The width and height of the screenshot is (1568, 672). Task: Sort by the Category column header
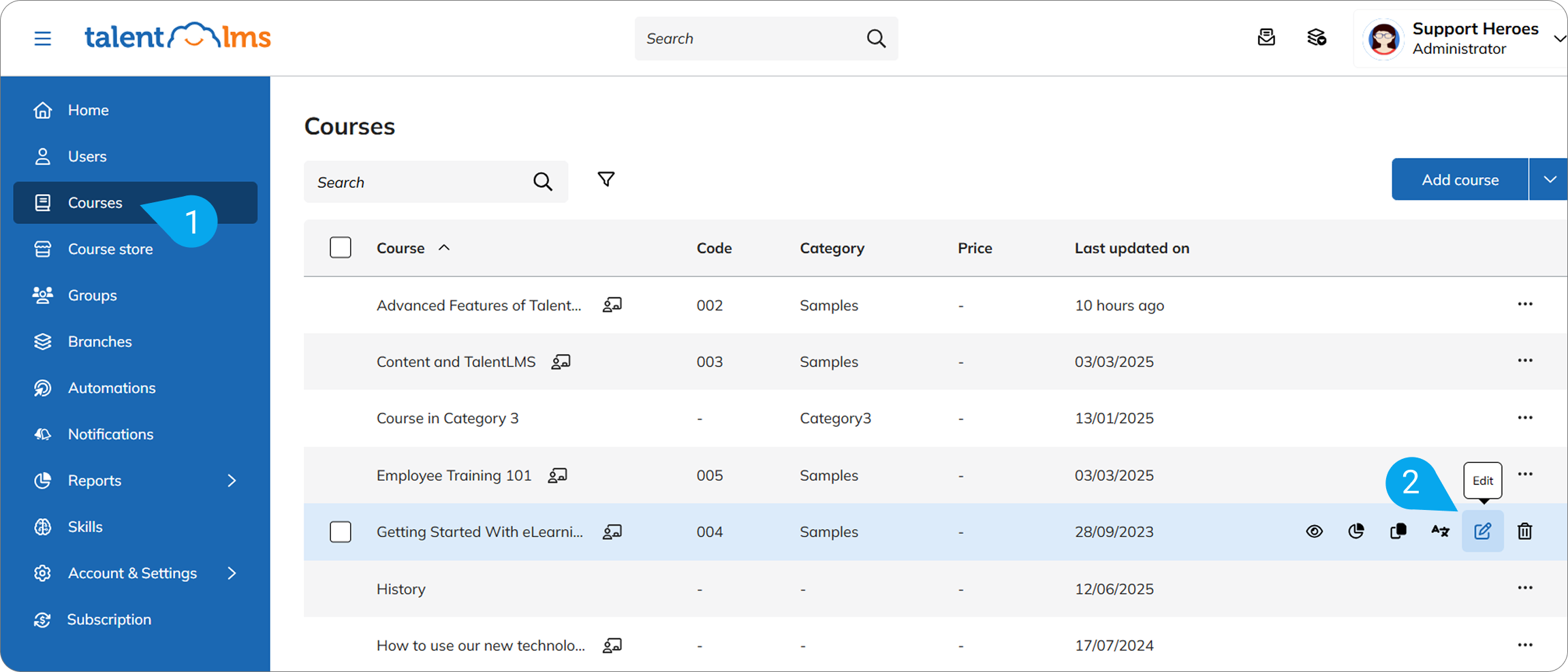coord(832,248)
